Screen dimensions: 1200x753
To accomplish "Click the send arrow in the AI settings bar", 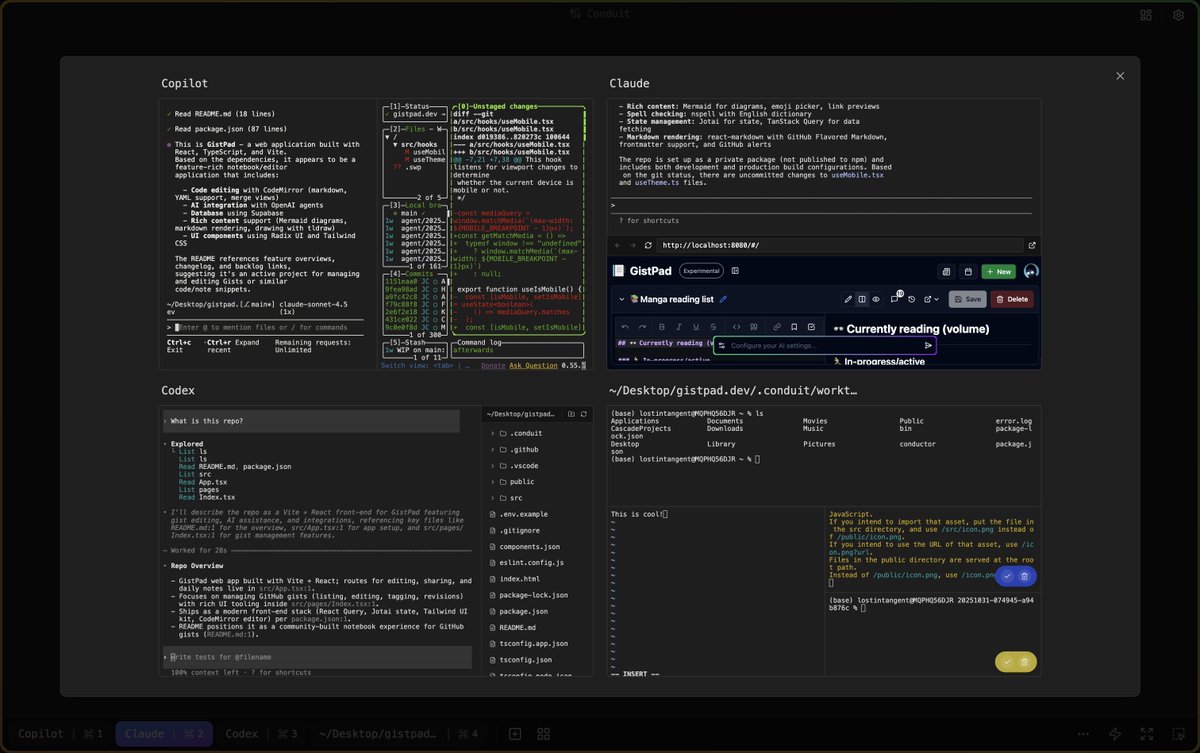I will click(x=929, y=344).
